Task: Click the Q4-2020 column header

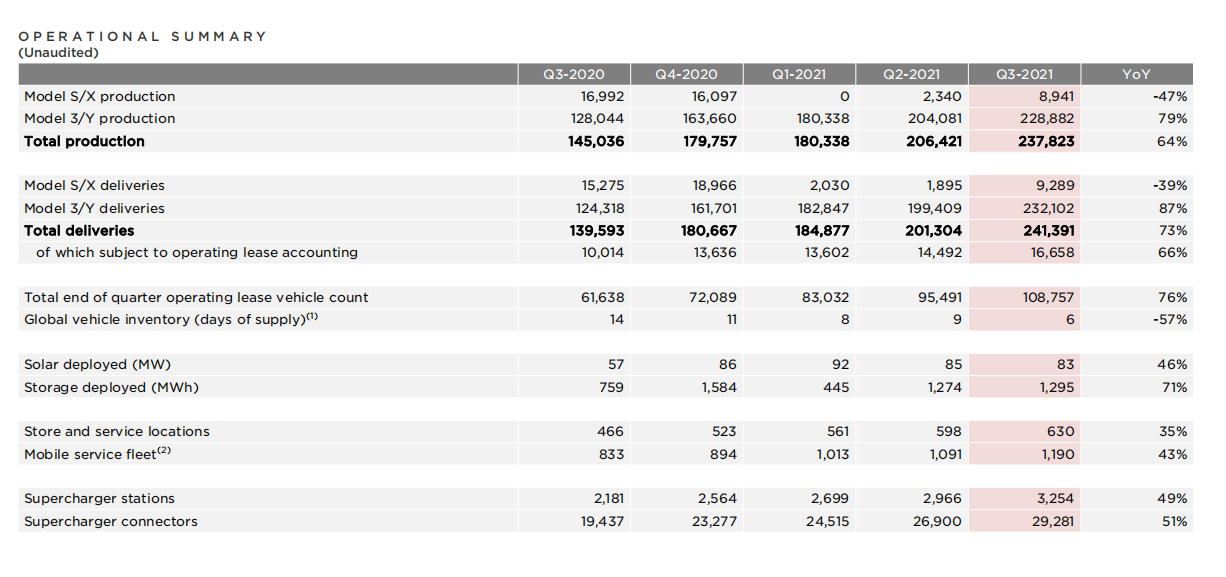Action: (x=686, y=74)
